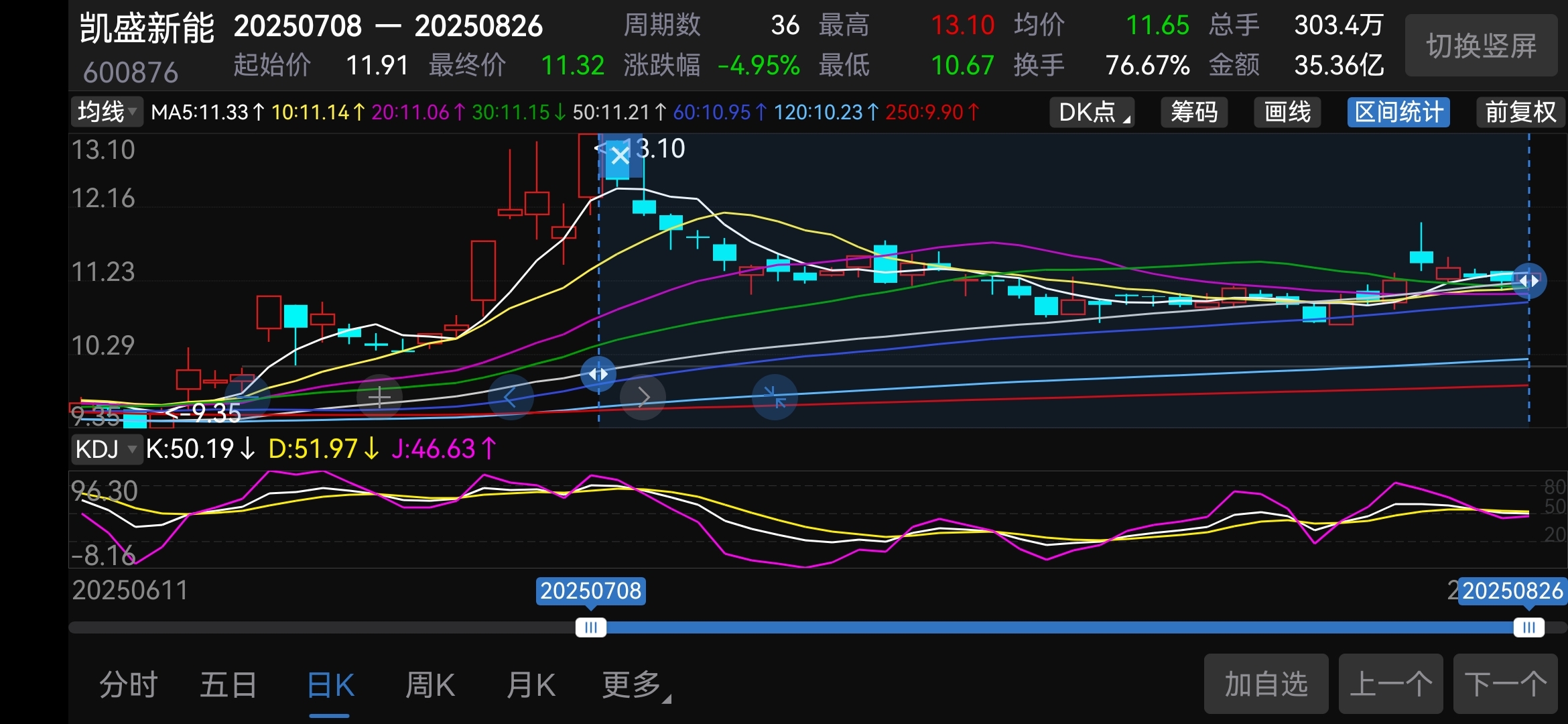Tap the 最低 10.67 value
The image size is (1568, 724).
click(962, 66)
